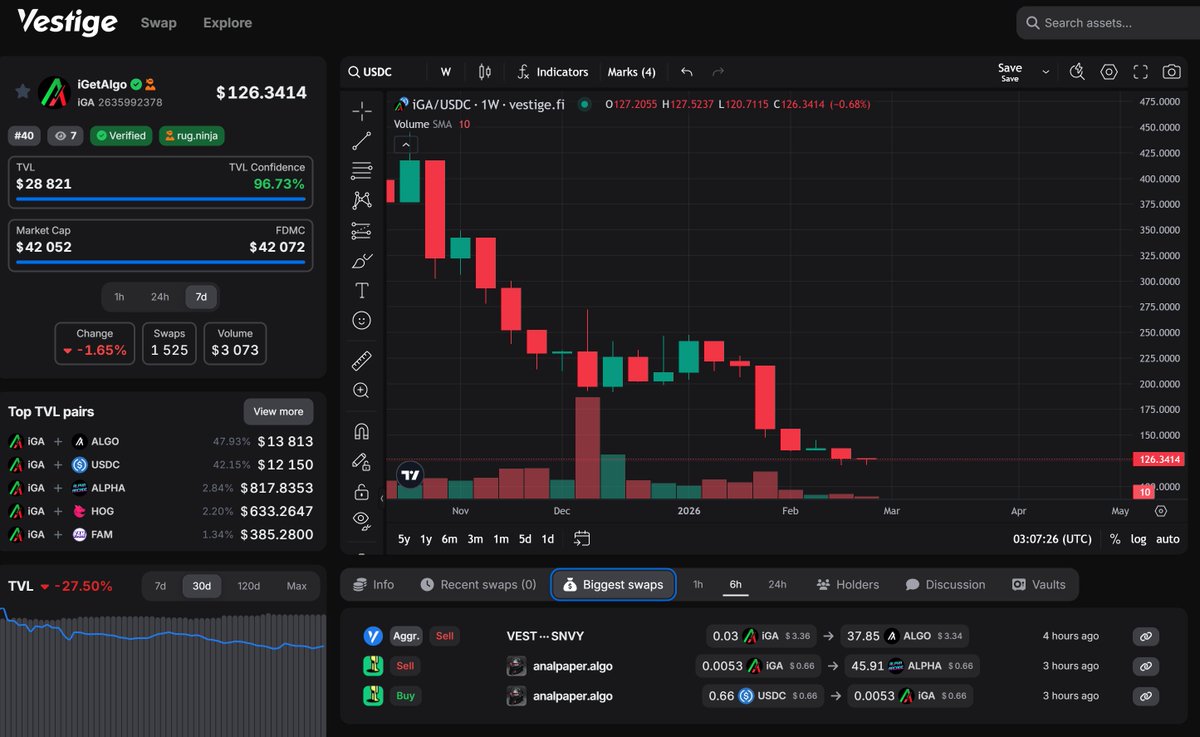The height and width of the screenshot is (737, 1200).
Task: Open the Indicators menu
Action: (552, 72)
